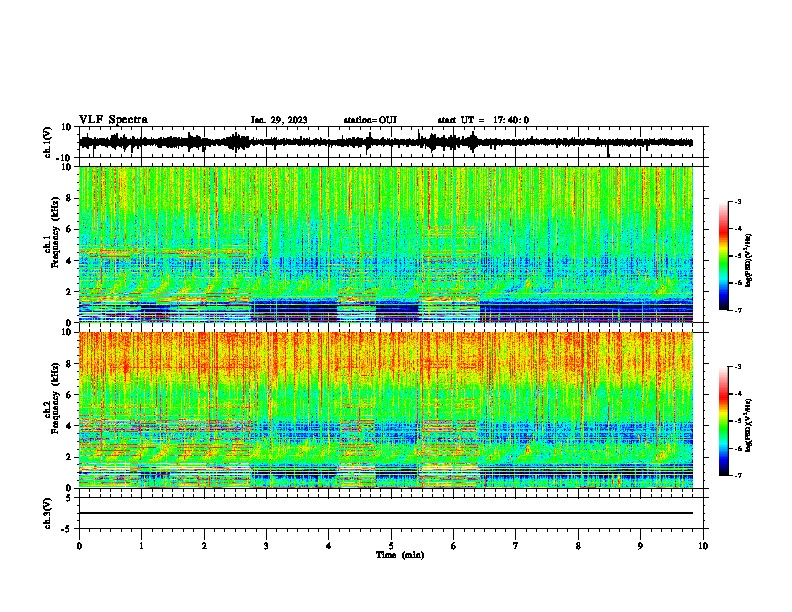This screenshot has width=792, height=612.
Task: Click the ch.2 frequency spectrogram panel
Action: tap(386, 410)
